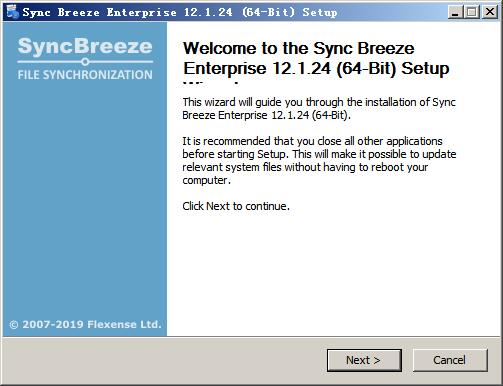The width and height of the screenshot is (503, 386).
Task: Open the installer icon in the title bar
Action: click(12, 12)
